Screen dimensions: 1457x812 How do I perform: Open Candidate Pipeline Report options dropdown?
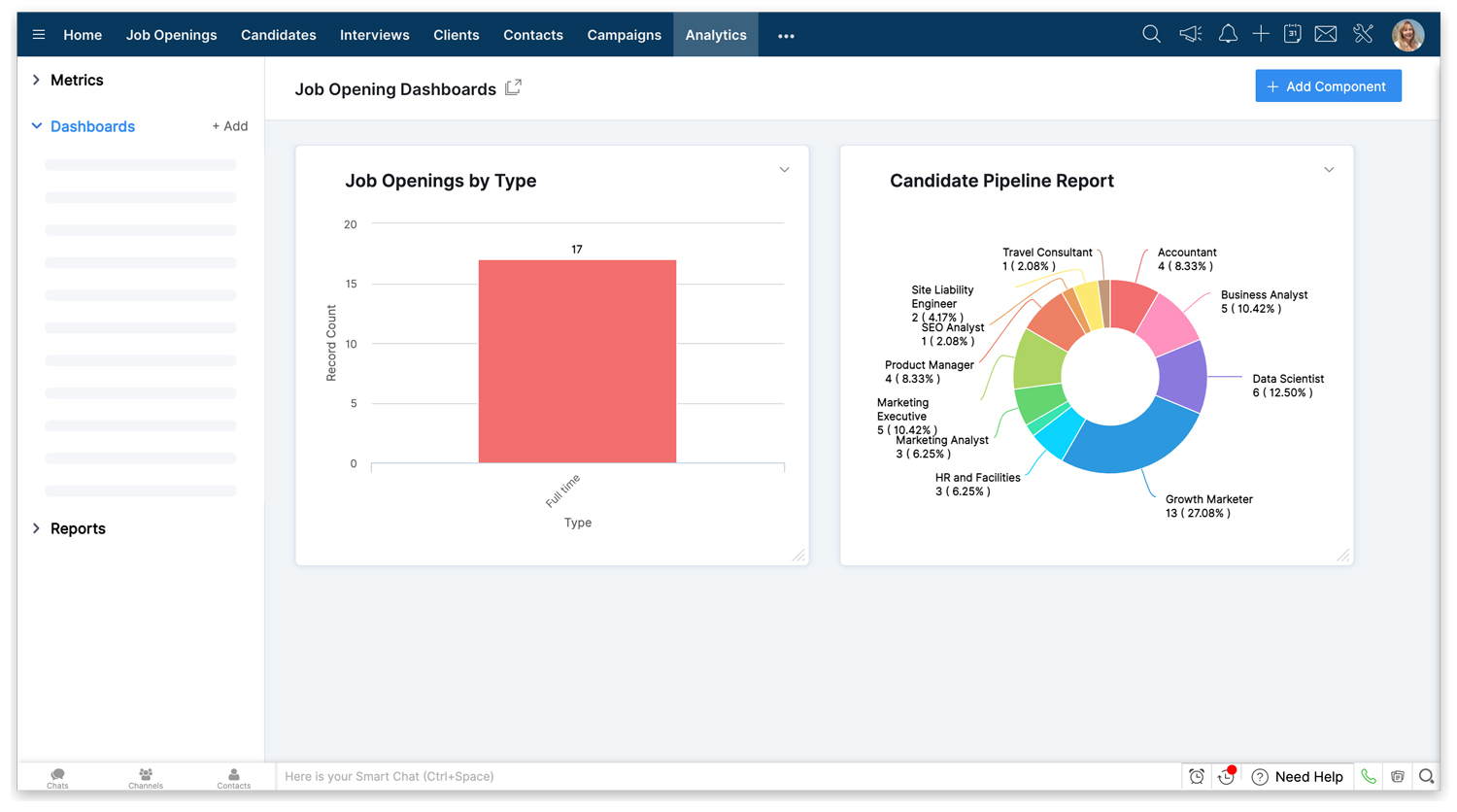tap(1329, 170)
